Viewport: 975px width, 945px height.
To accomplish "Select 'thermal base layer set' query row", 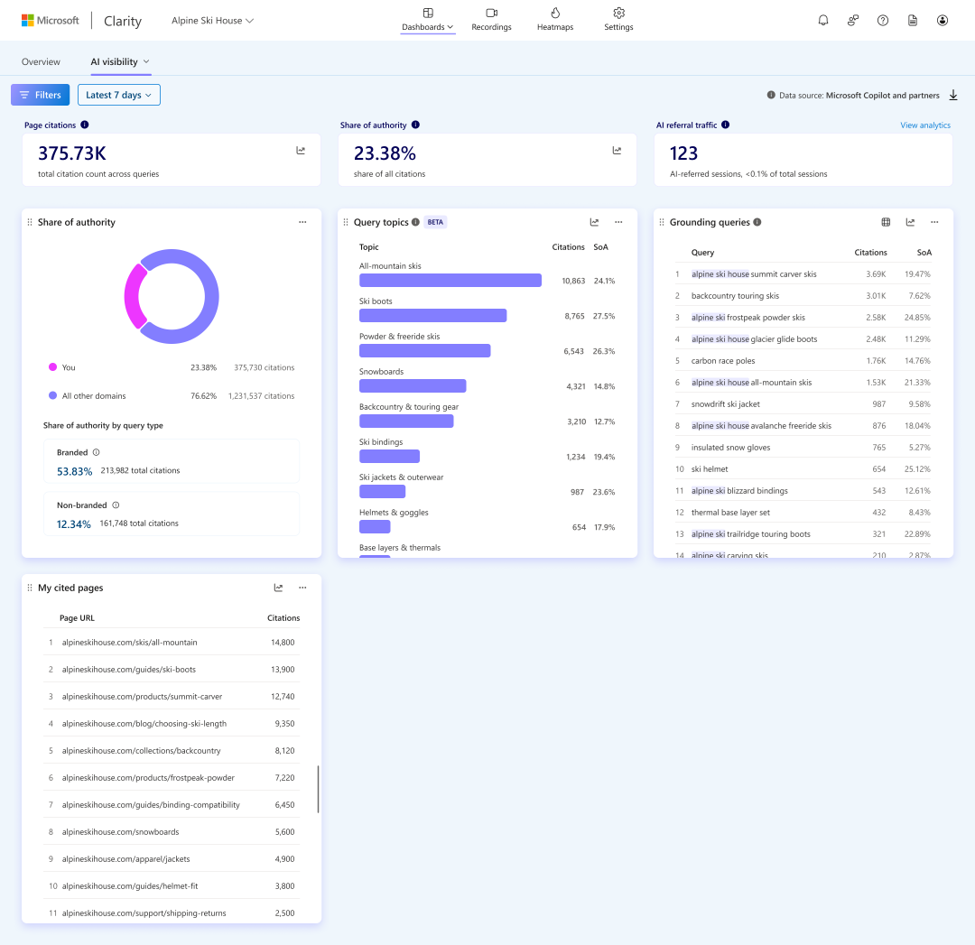I will tap(803, 513).
